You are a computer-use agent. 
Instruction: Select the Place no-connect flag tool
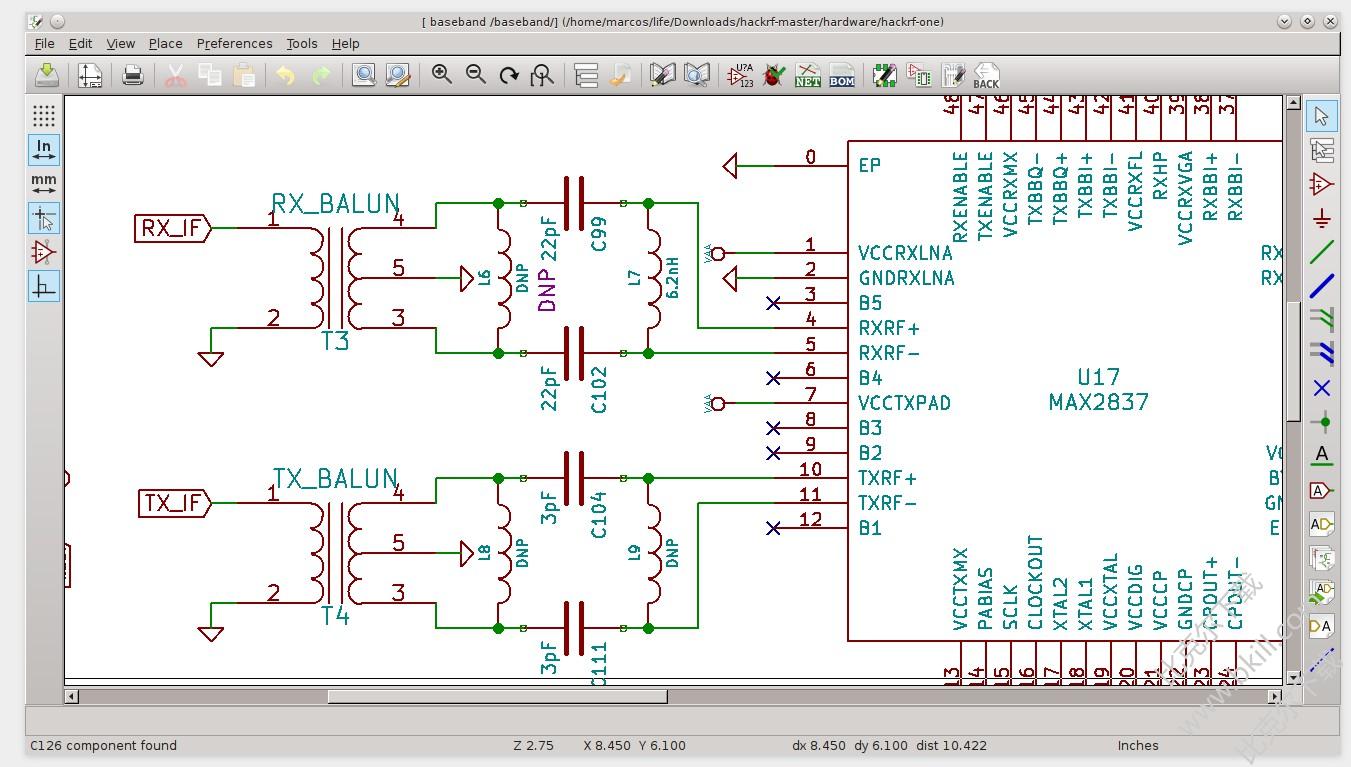1322,388
